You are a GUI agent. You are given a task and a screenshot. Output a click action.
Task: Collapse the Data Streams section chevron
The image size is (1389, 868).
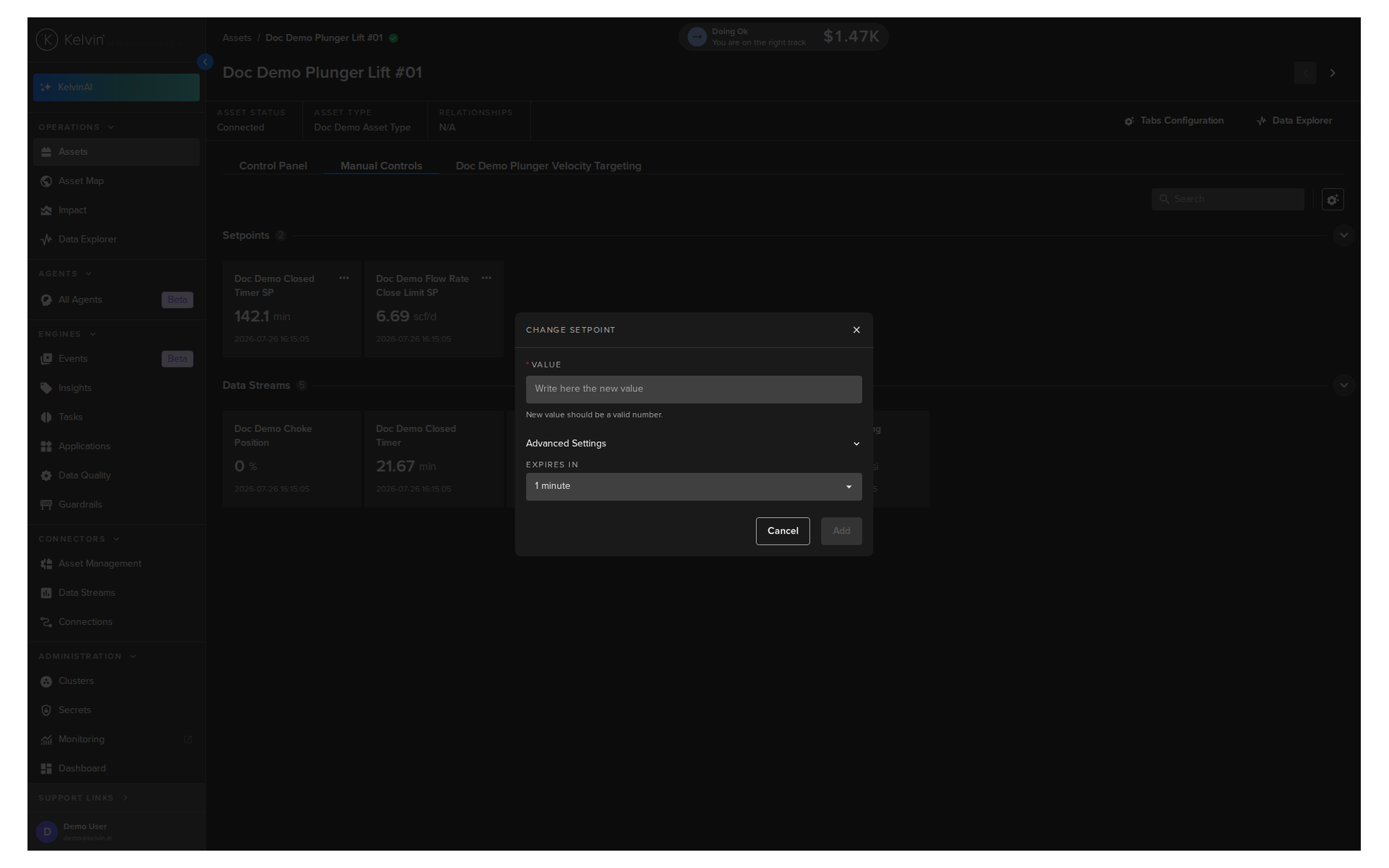[1343, 386]
